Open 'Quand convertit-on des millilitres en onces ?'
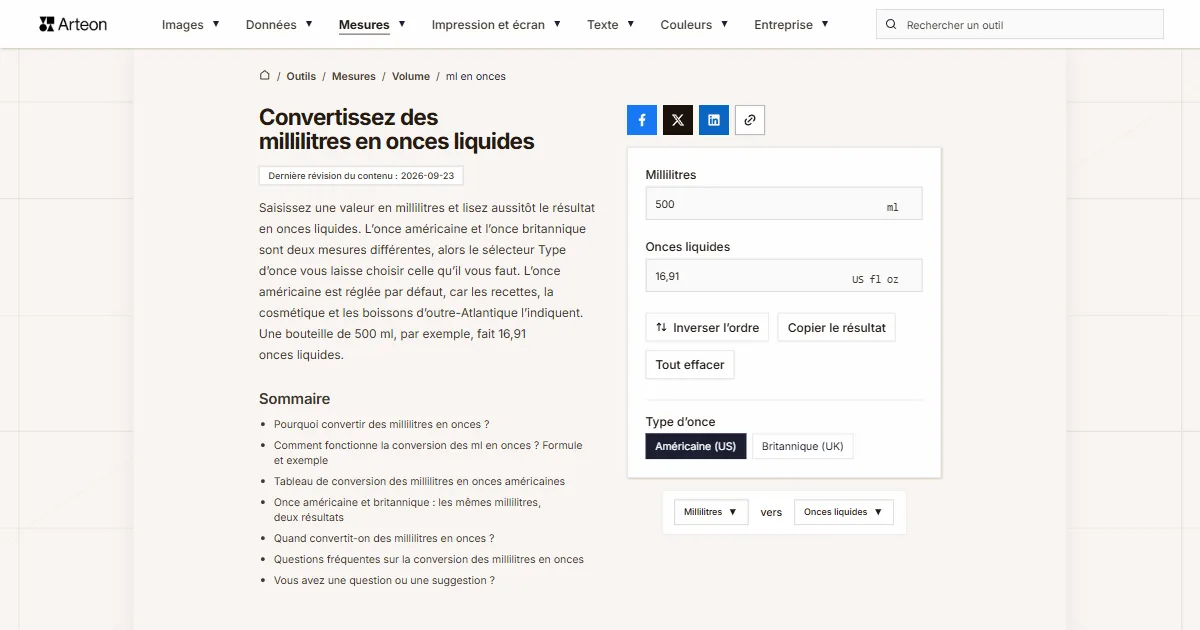 point(384,538)
